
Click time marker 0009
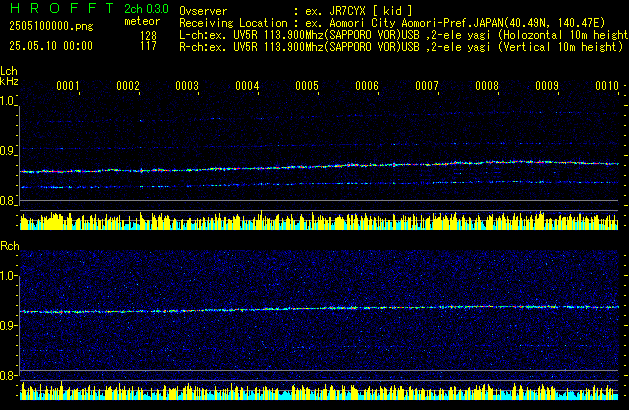[547, 86]
